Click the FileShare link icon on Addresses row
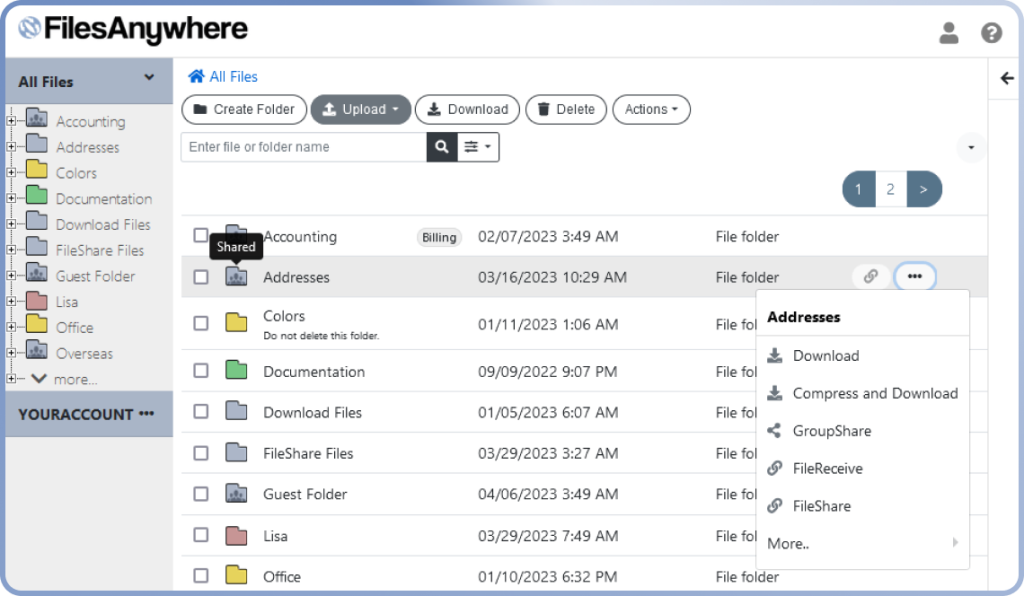This screenshot has height=596, width=1024. click(x=869, y=276)
